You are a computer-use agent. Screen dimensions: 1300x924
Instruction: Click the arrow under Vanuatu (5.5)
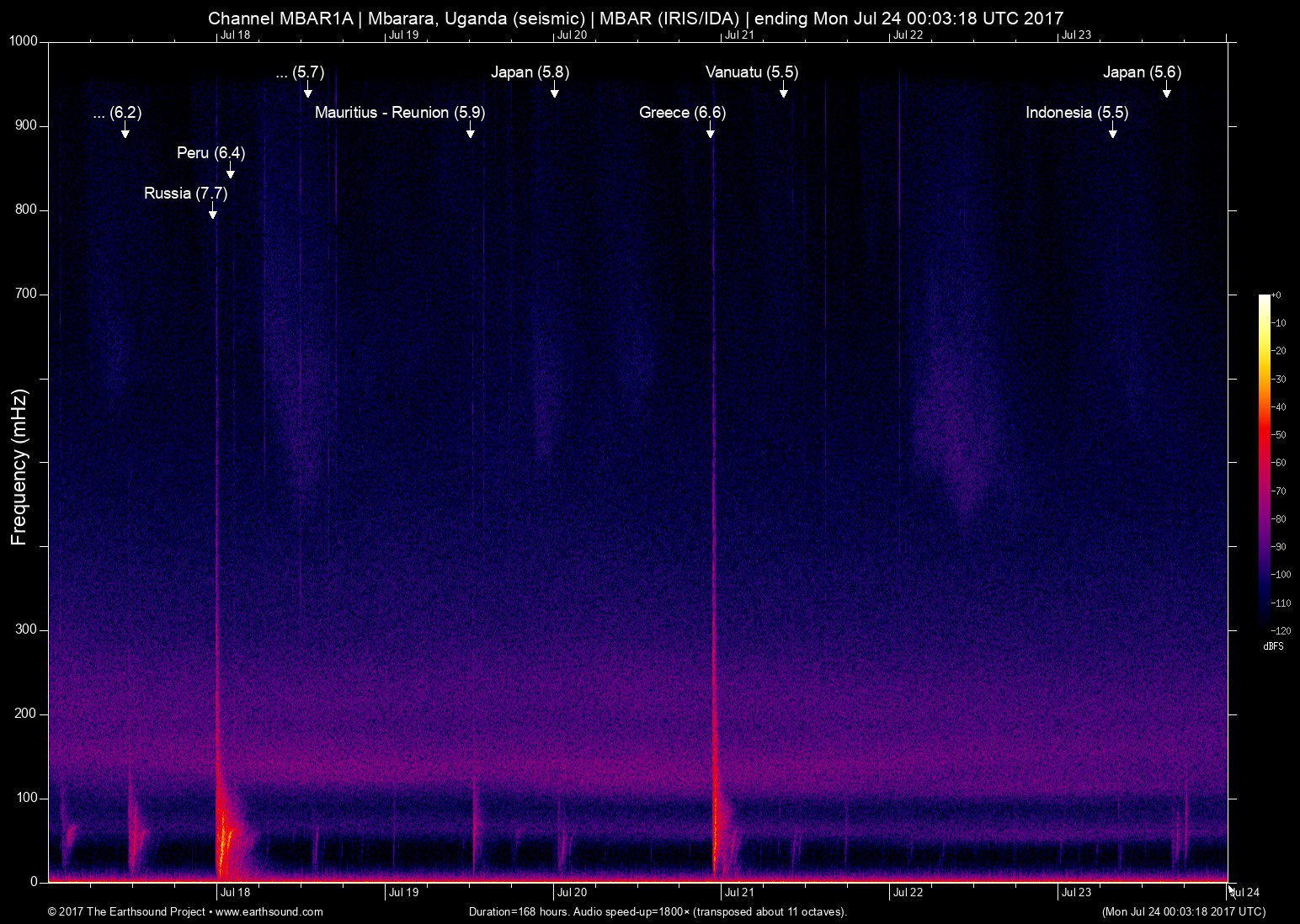[x=784, y=90]
